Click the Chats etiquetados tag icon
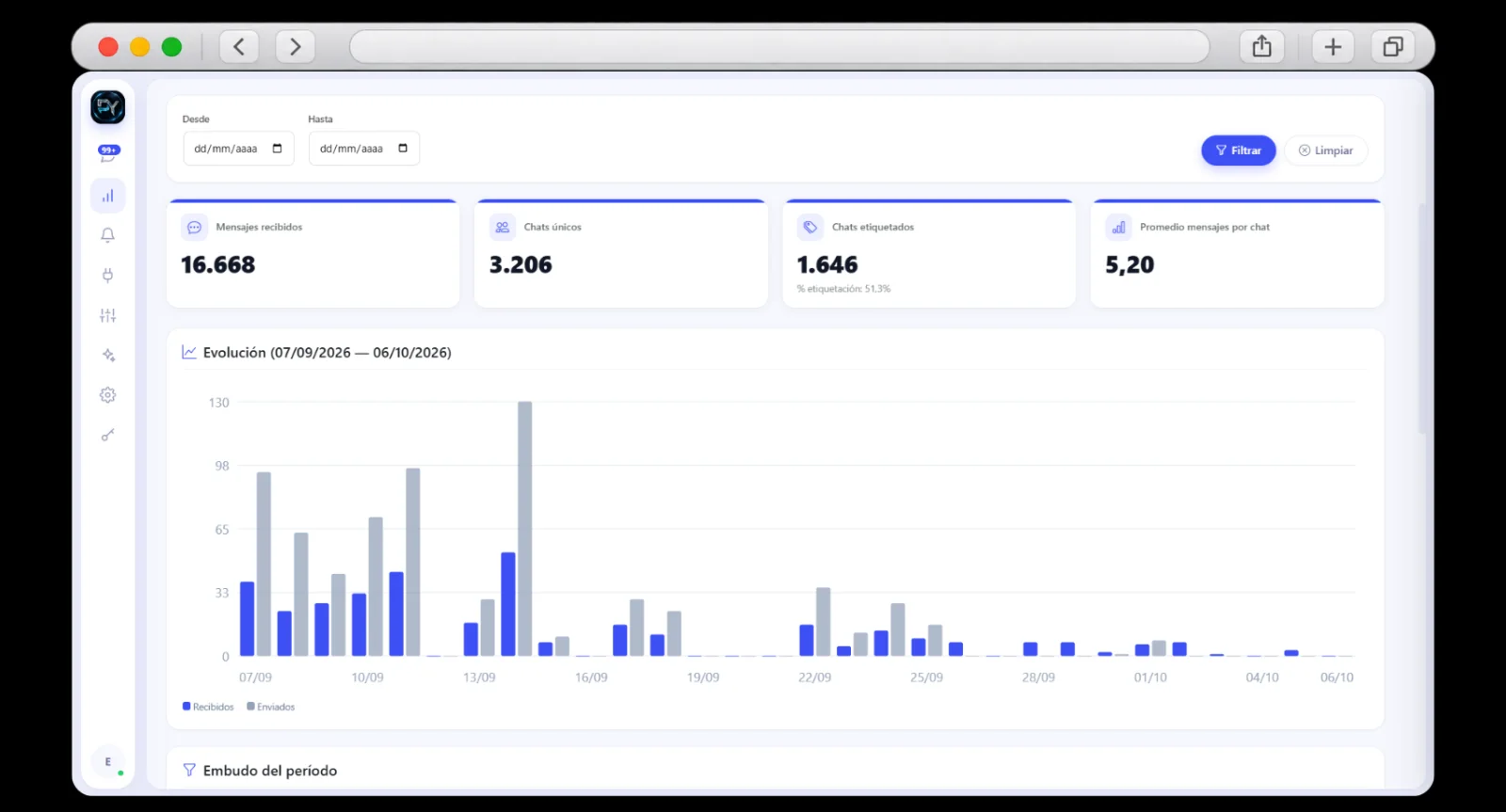 click(810, 227)
